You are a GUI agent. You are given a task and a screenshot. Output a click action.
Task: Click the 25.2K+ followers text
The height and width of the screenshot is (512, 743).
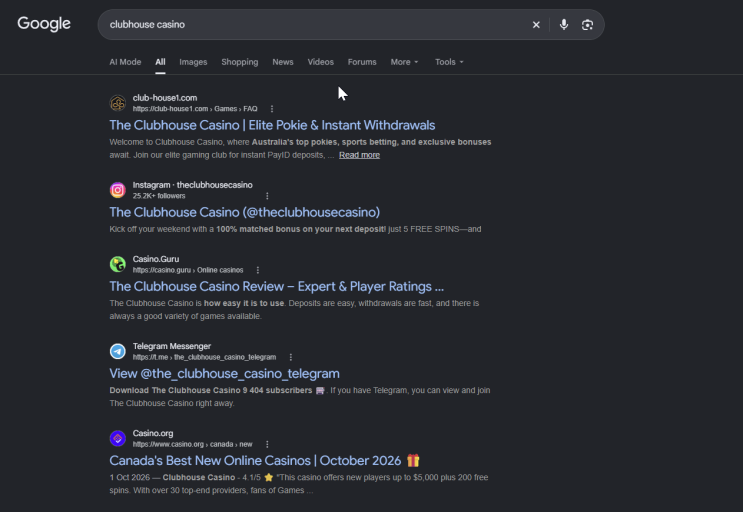click(x=159, y=196)
